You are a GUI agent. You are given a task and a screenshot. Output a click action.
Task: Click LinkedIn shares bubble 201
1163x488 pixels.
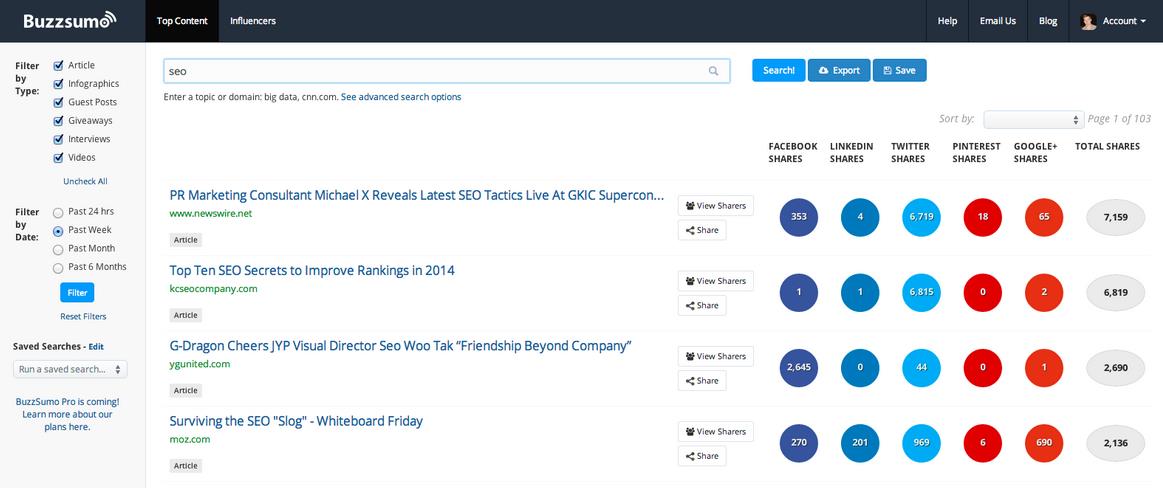(x=860, y=443)
